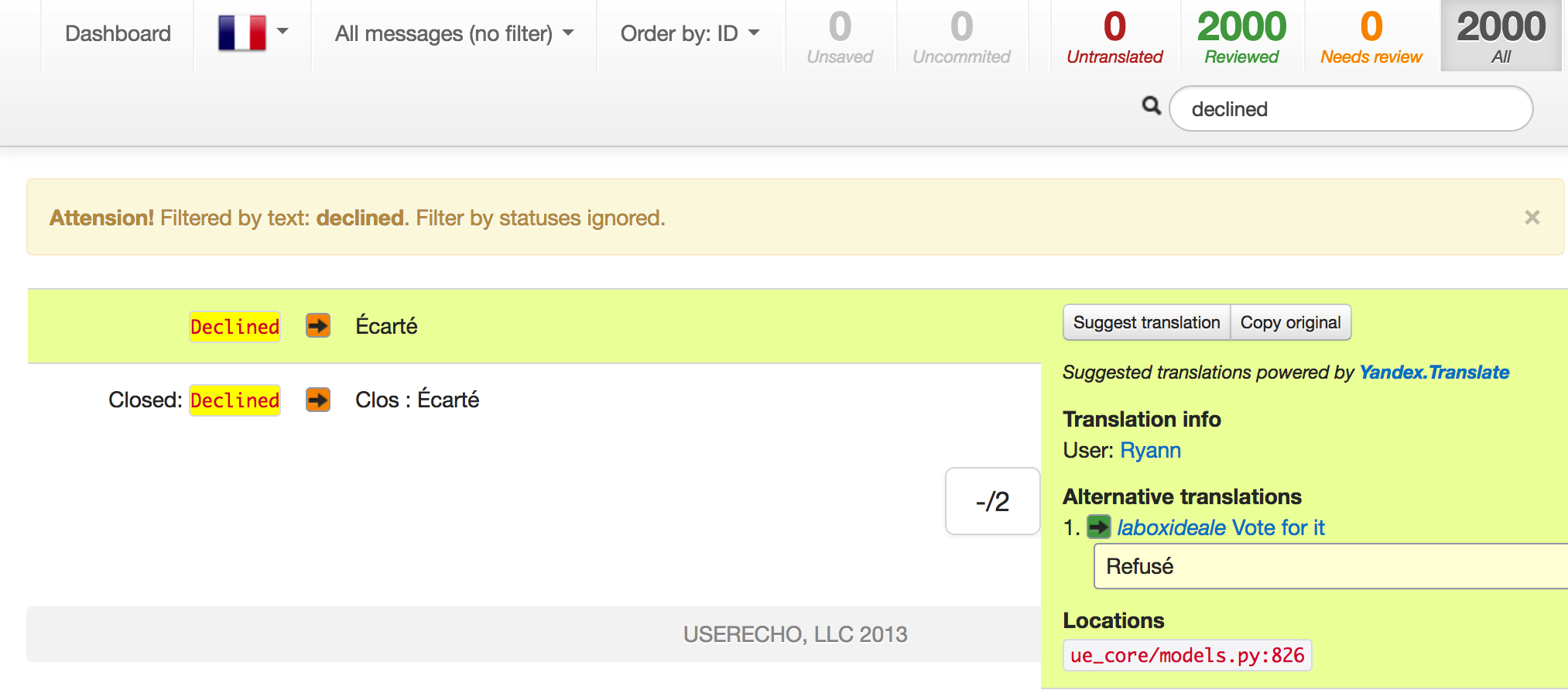Image resolution: width=1568 pixels, height=697 pixels.
Task: Show Needs review messages
Action: click(x=1371, y=36)
